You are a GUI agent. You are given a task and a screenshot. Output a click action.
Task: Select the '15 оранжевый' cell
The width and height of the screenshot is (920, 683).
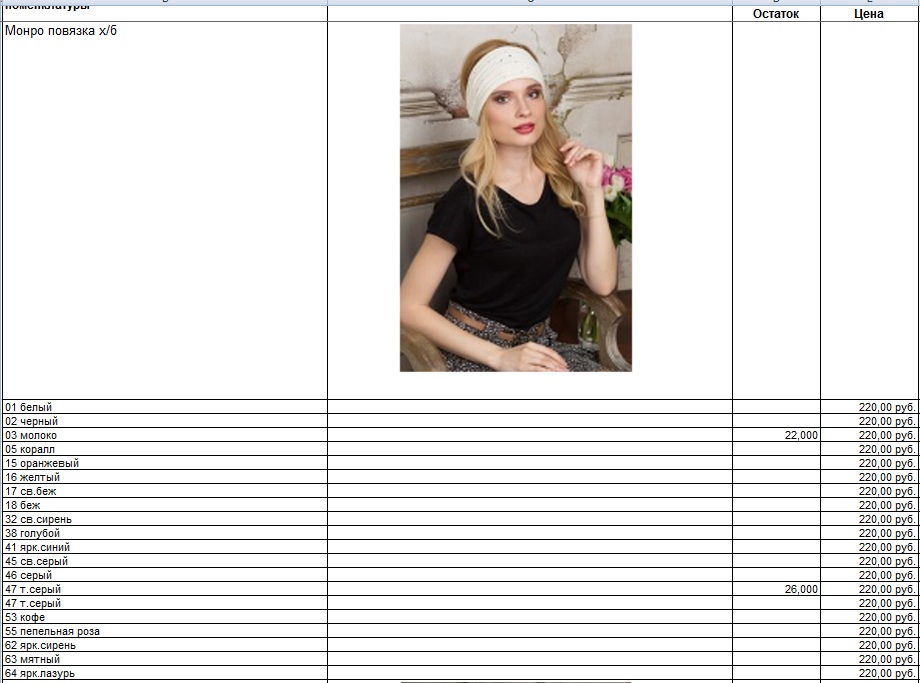point(165,463)
